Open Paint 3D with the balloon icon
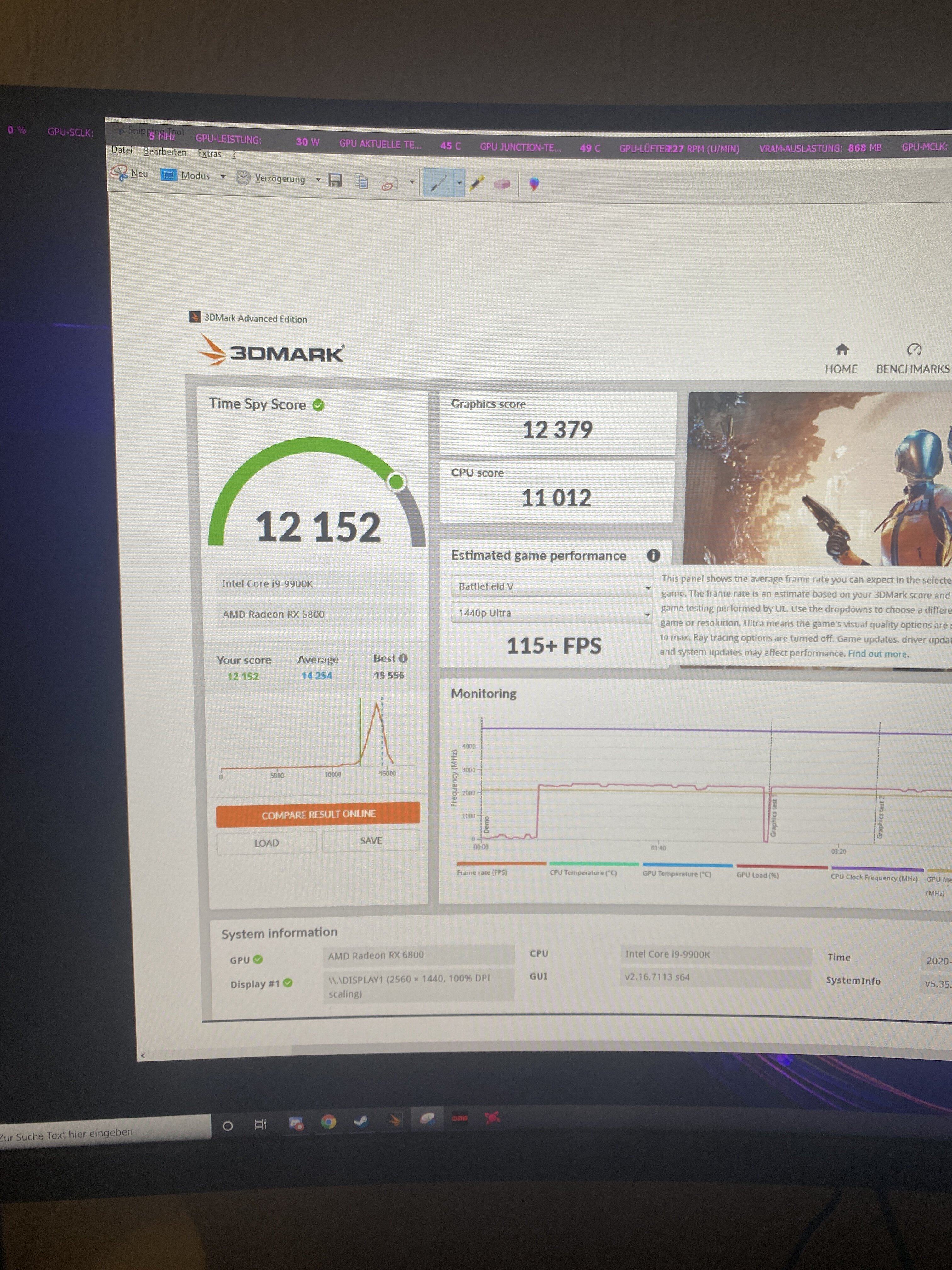Viewport: 952px width, 1270px height. point(534,184)
